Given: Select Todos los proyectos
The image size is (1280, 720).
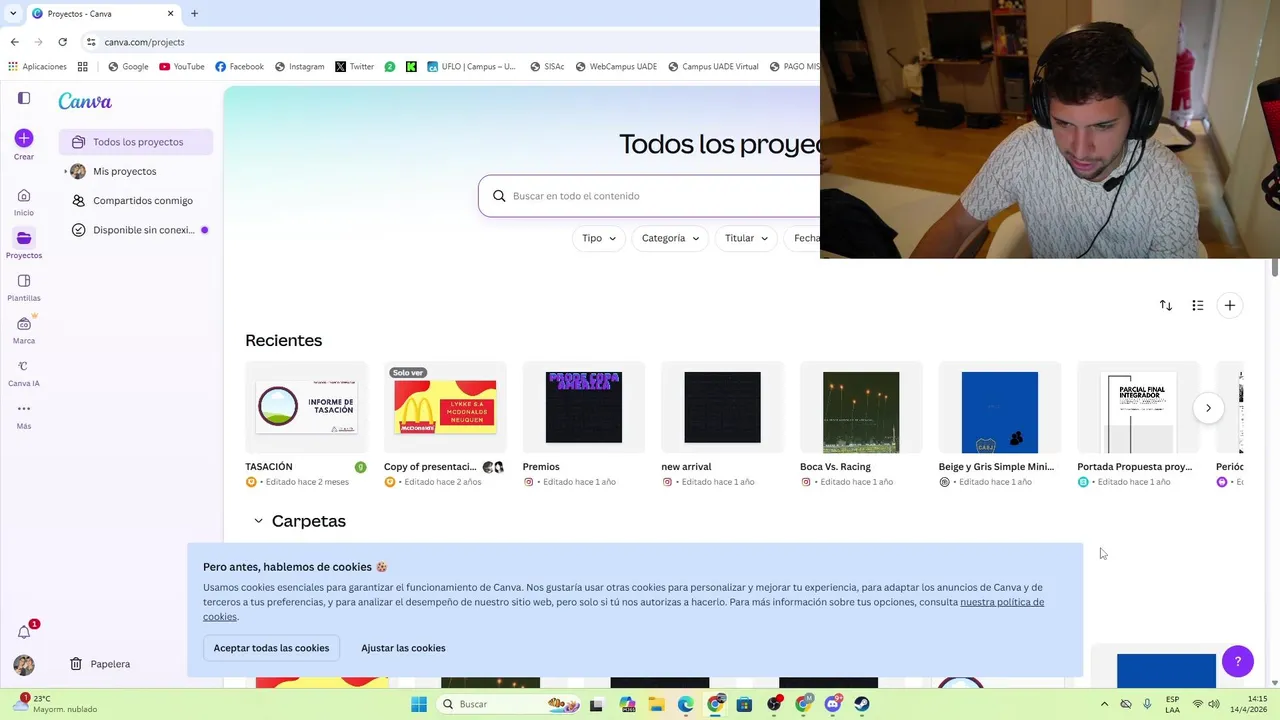Looking at the screenshot, I should (x=136, y=142).
